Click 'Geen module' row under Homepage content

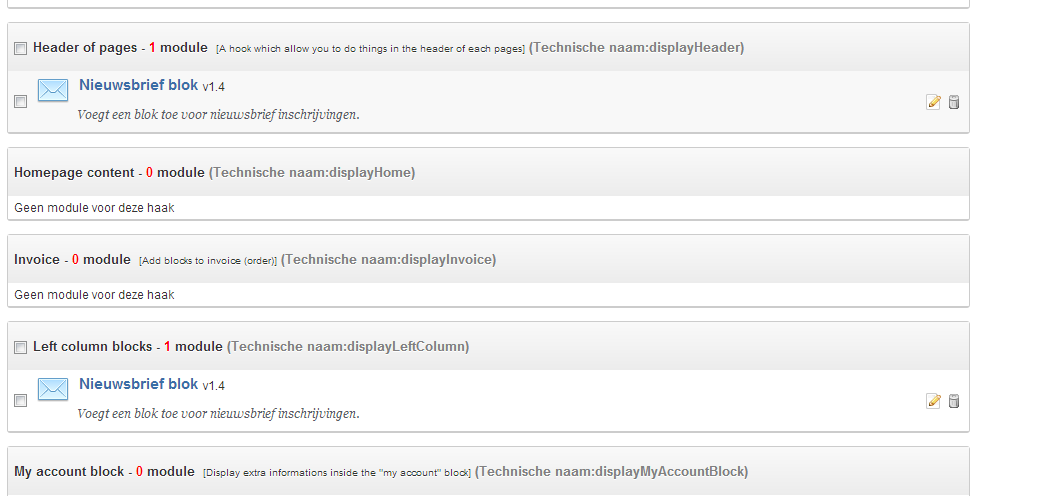(95, 208)
